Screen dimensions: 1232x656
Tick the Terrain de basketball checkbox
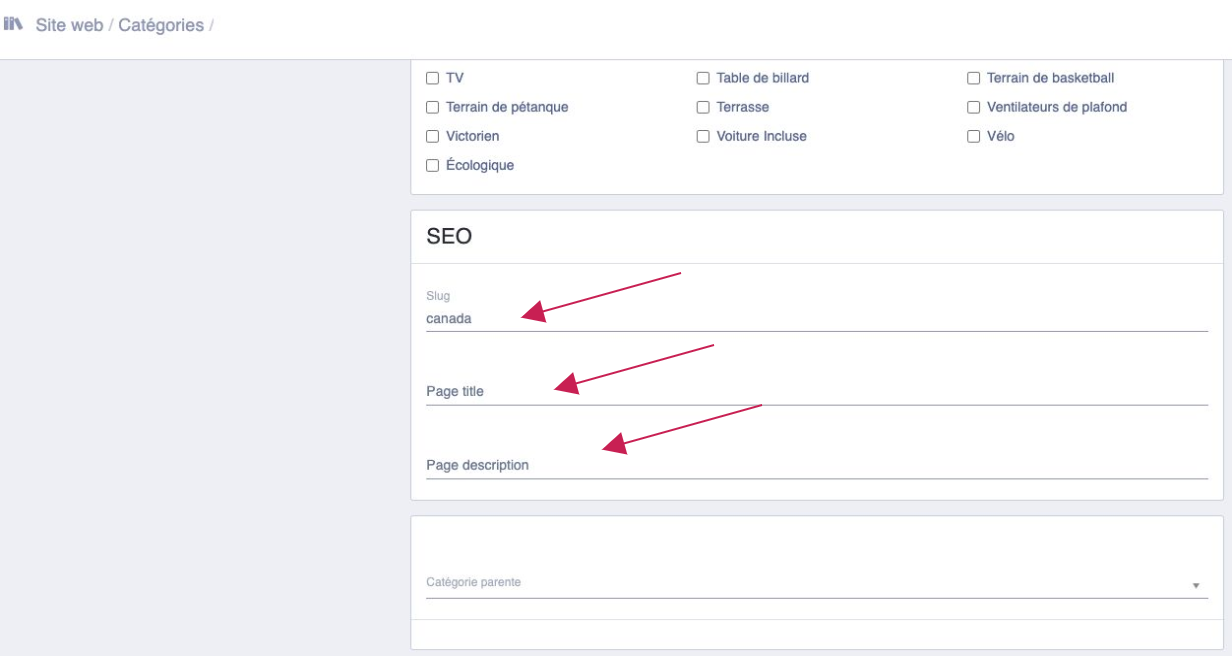click(x=973, y=78)
